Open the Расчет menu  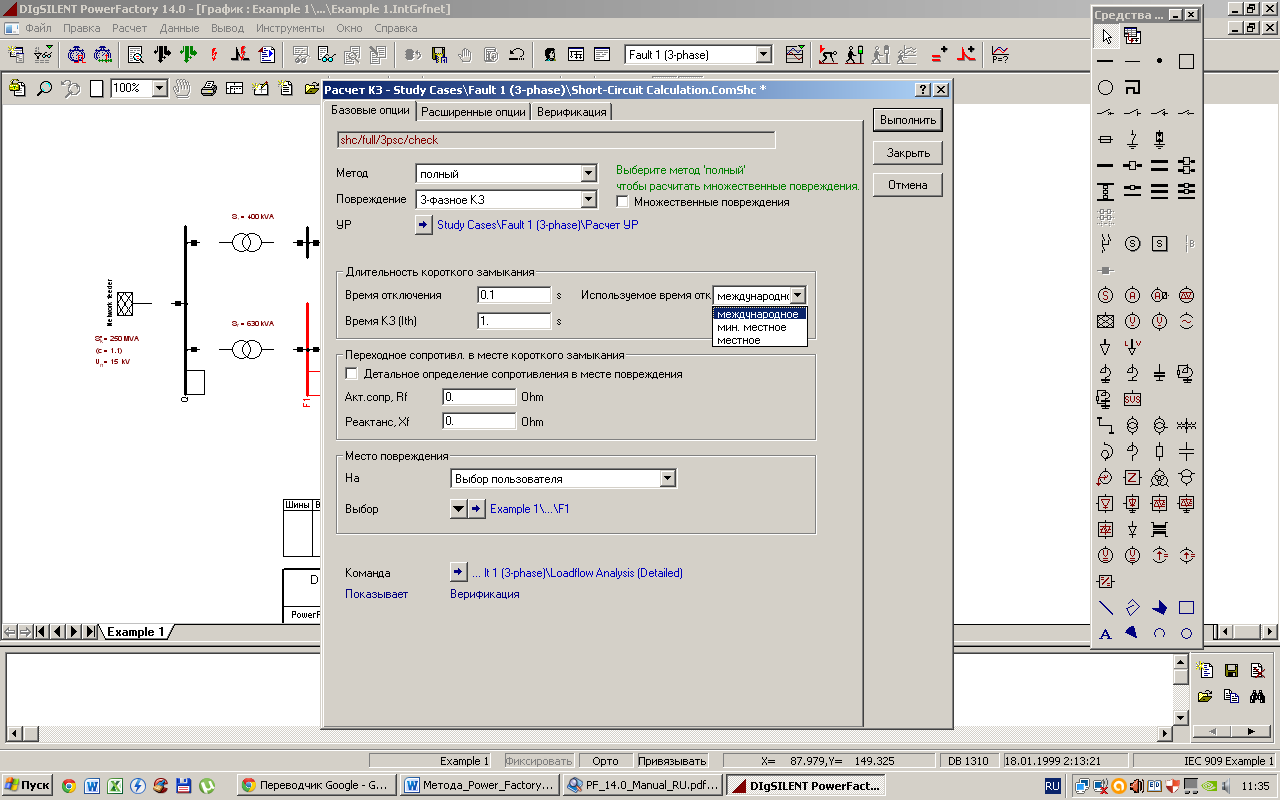[129, 28]
